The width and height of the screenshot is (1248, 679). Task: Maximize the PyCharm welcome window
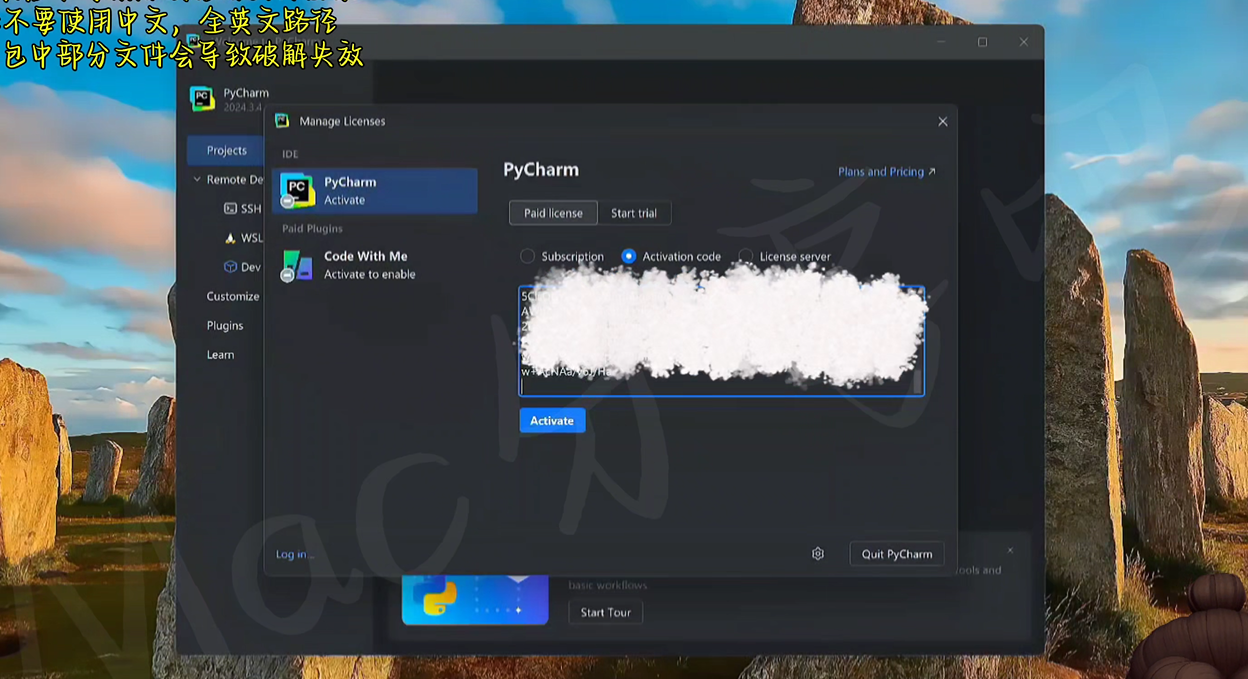point(982,42)
